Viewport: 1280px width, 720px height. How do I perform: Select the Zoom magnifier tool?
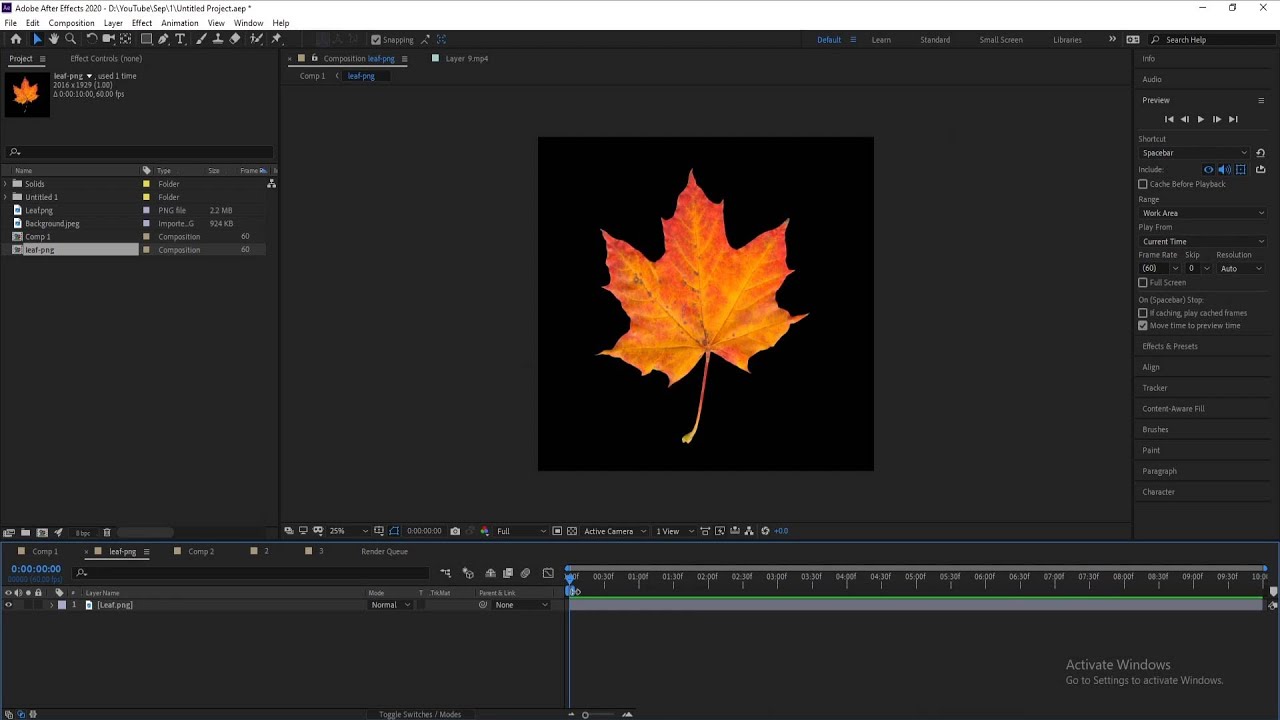click(x=70, y=39)
